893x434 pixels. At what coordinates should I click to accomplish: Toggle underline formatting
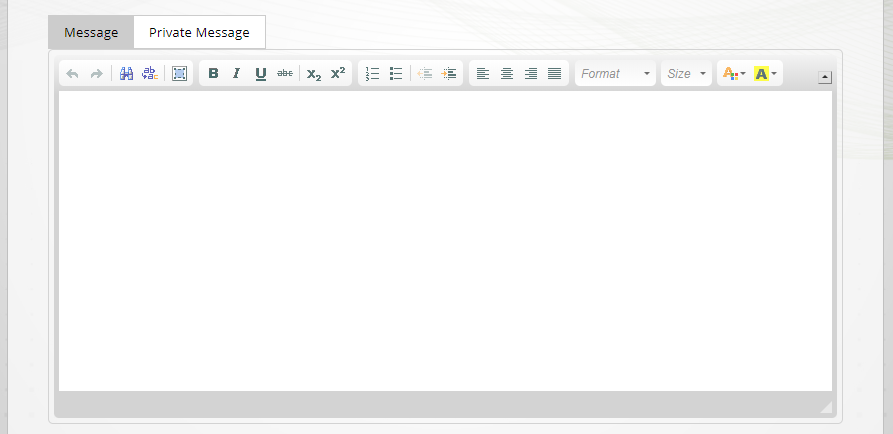coord(261,74)
